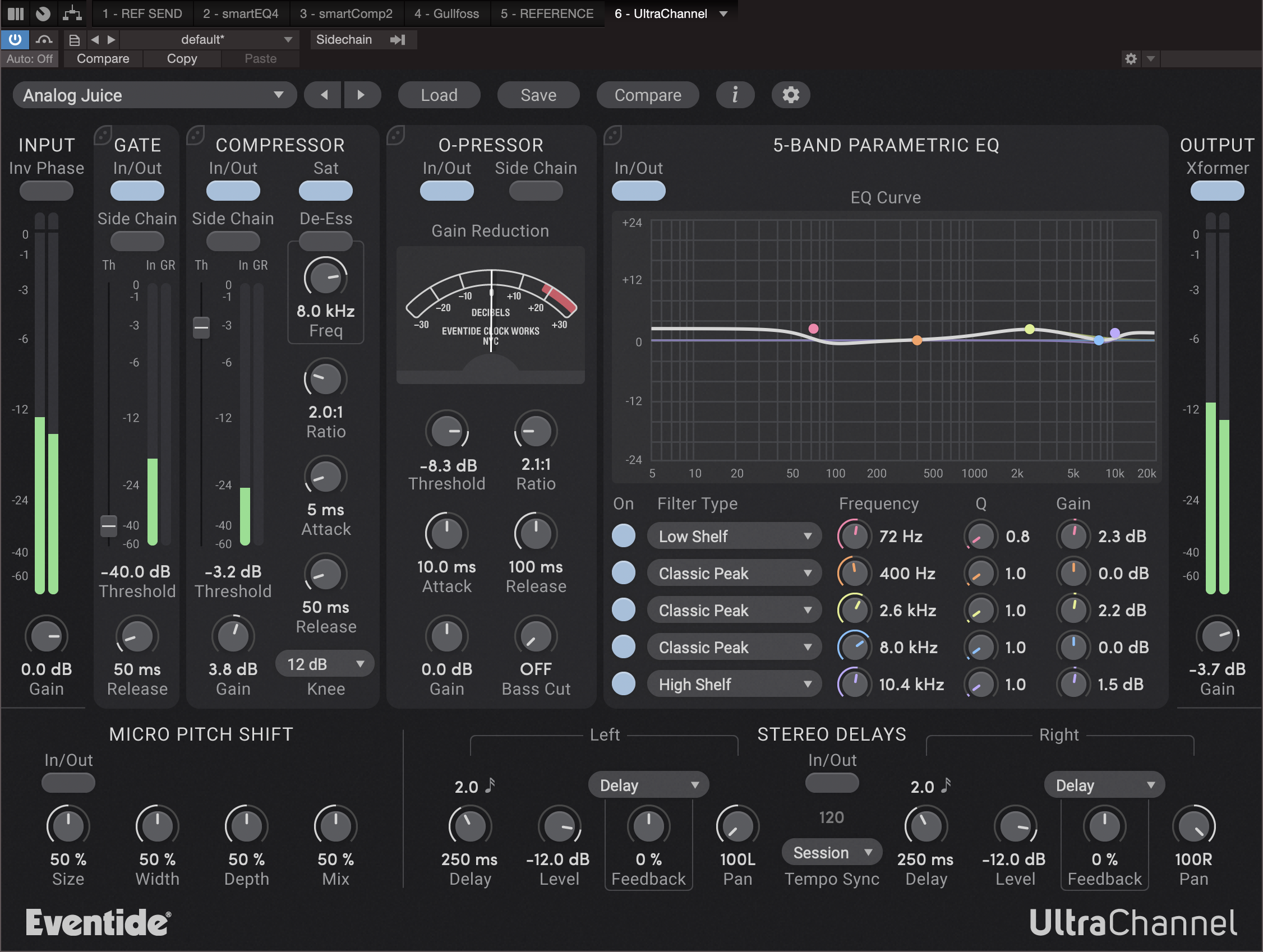Switch to 5 - REFERENCE tab
The image size is (1263, 952).
pyautogui.click(x=547, y=13)
